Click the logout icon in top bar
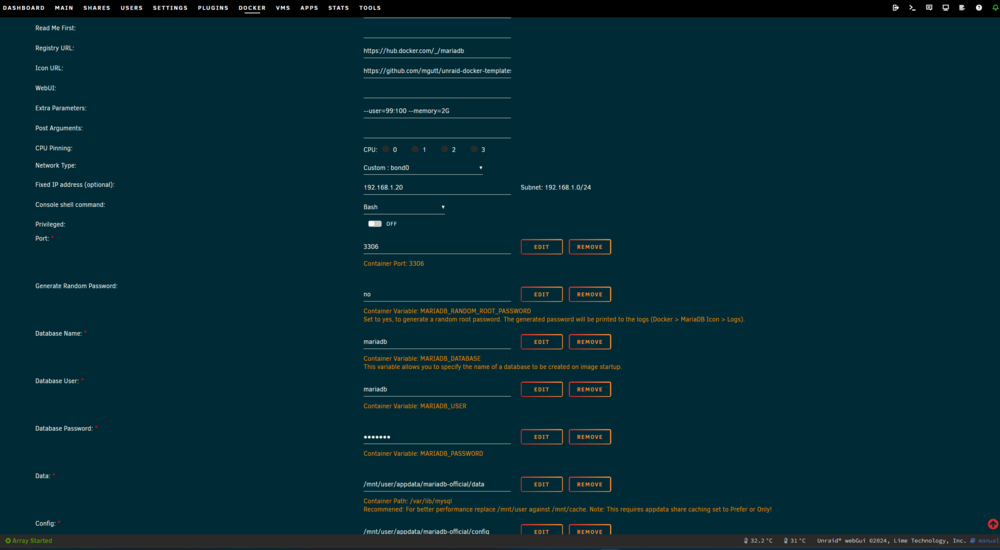 pos(895,8)
